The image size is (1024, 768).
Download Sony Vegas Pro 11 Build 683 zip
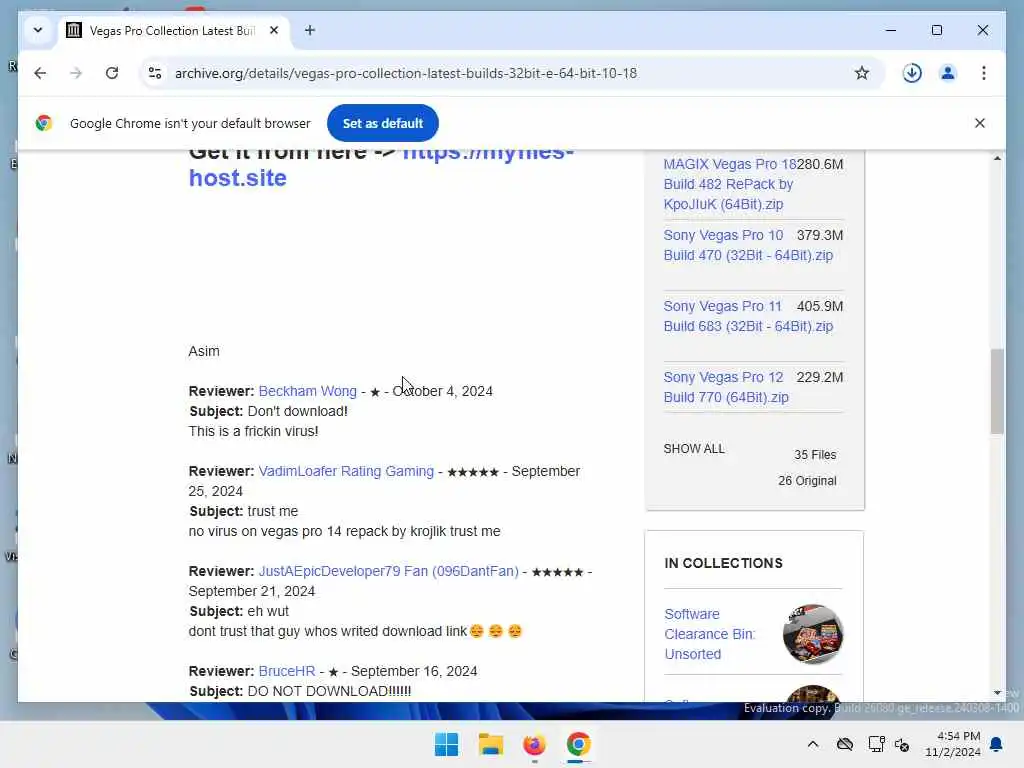tap(748, 316)
